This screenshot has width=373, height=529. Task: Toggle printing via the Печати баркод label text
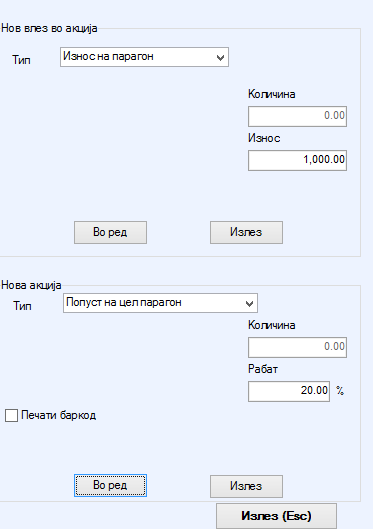coord(58,415)
